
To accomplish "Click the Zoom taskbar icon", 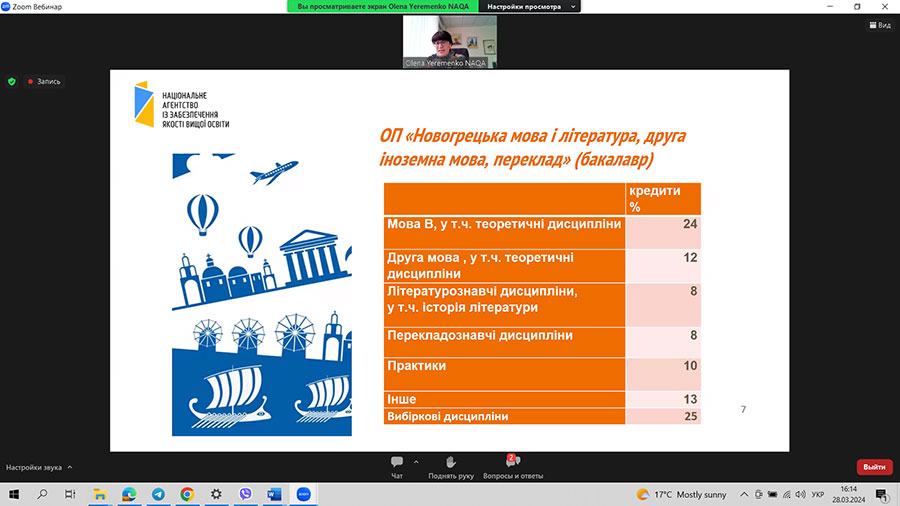I will point(303,494).
